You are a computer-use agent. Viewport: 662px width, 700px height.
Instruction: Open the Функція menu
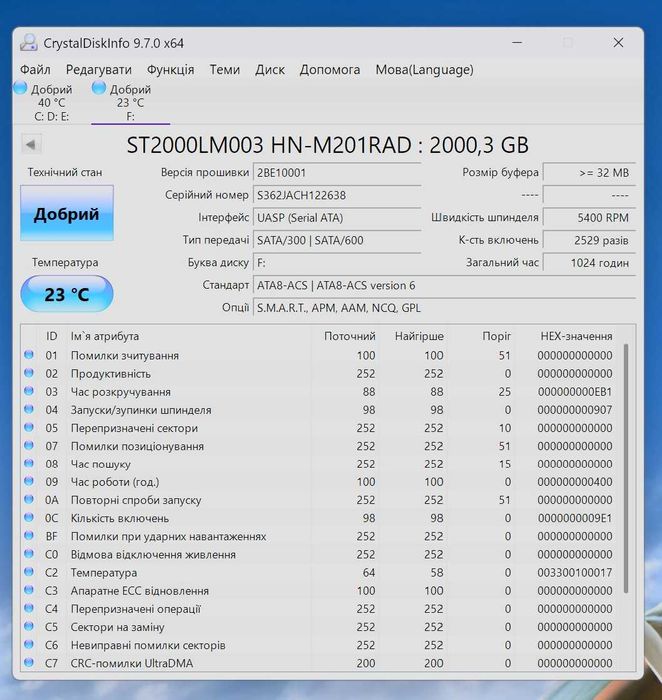pos(171,70)
